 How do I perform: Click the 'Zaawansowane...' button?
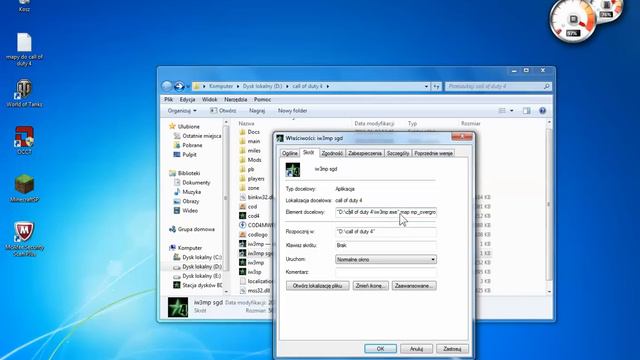tap(414, 286)
